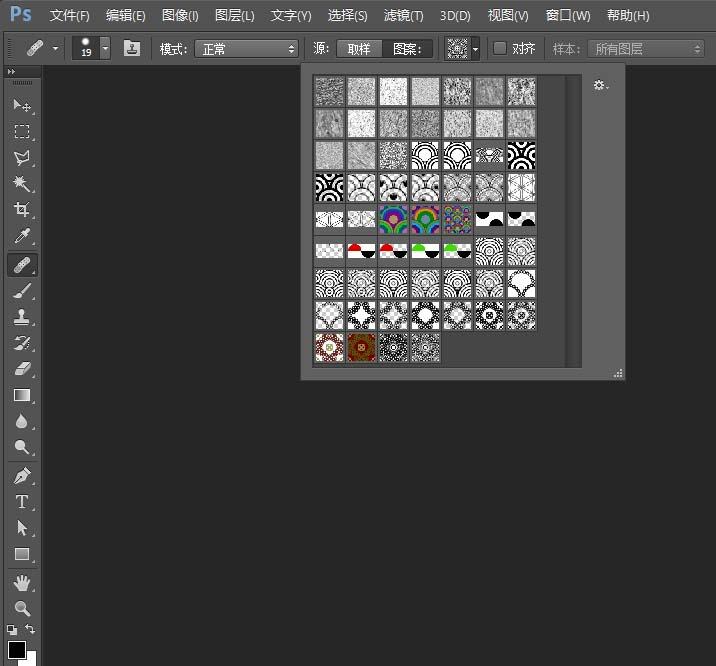This screenshot has width=716, height=666.
Task: Select the Crop tool
Action: click(x=22, y=210)
